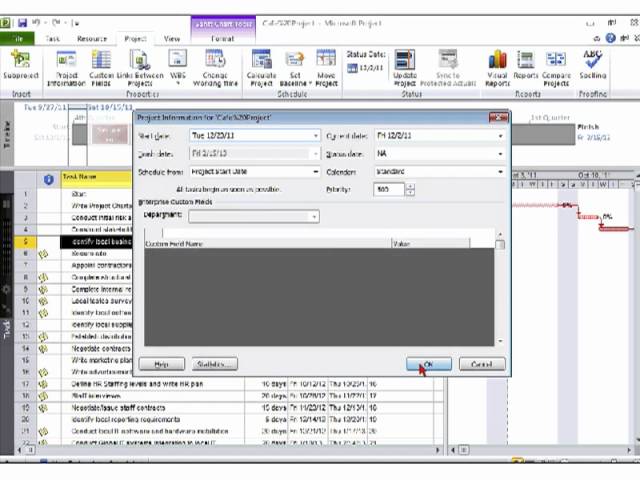The height and width of the screenshot is (480, 640).
Task: Switch to the Task ribbon tab
Action: tap(53, 38)
